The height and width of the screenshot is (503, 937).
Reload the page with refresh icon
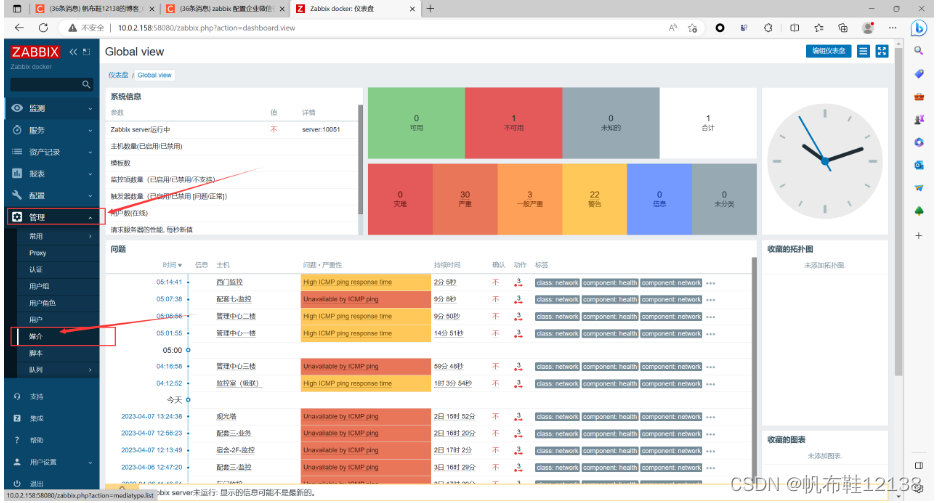(43, 27)
